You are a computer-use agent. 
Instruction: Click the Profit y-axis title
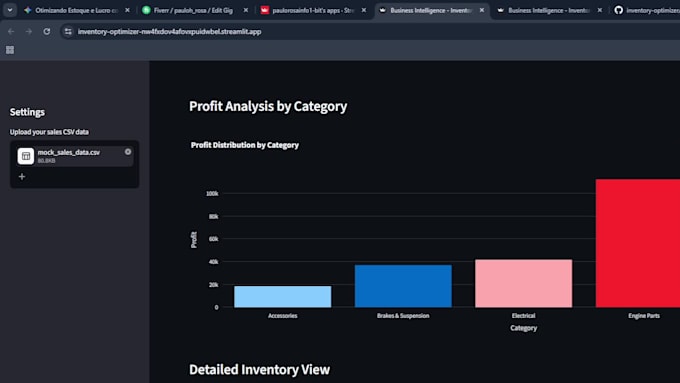point(194,240)
